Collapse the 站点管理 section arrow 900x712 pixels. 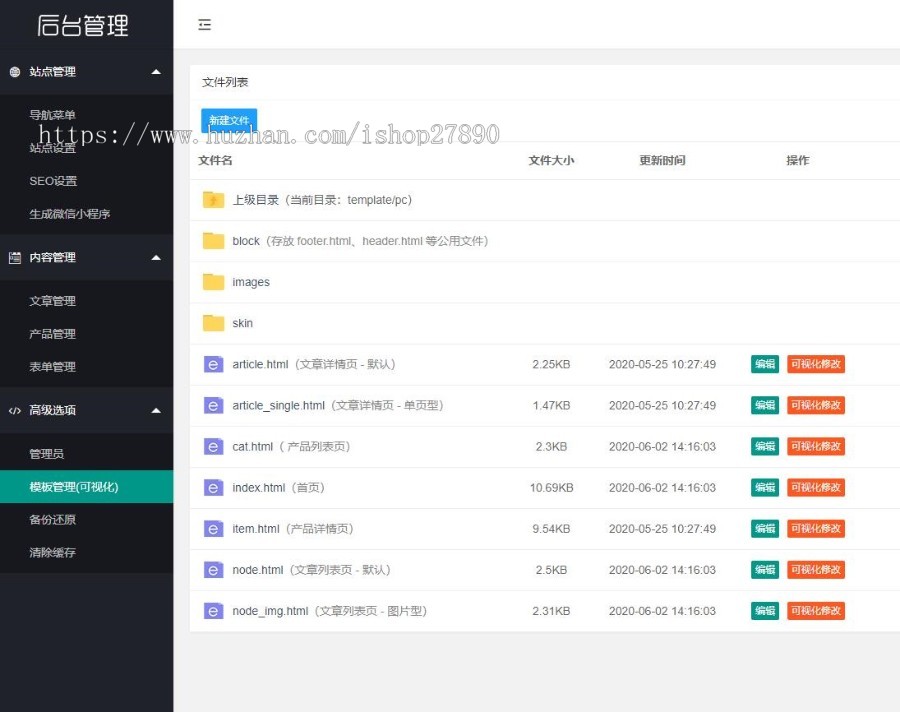pyautogui.click(x=156, y=72)
